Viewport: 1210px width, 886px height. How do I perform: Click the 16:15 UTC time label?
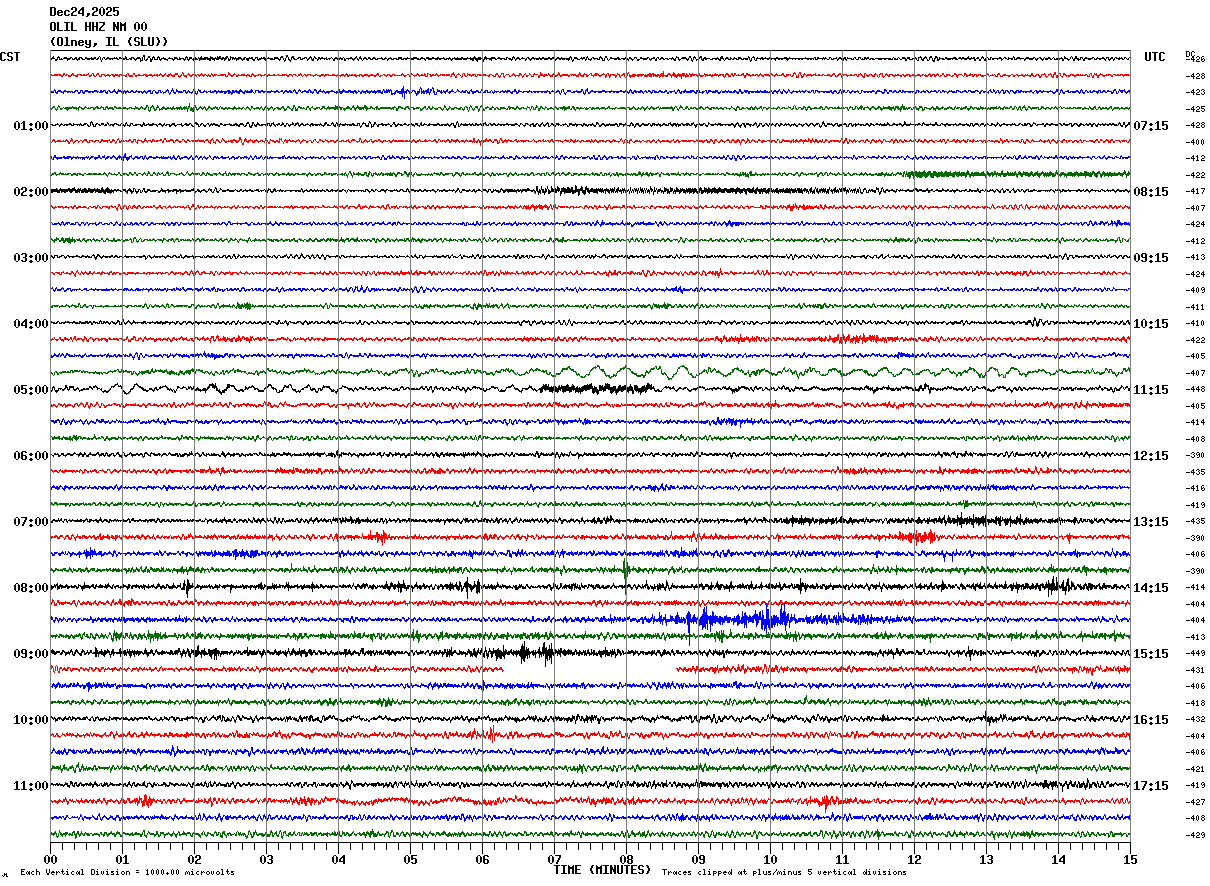point(1151,720)
